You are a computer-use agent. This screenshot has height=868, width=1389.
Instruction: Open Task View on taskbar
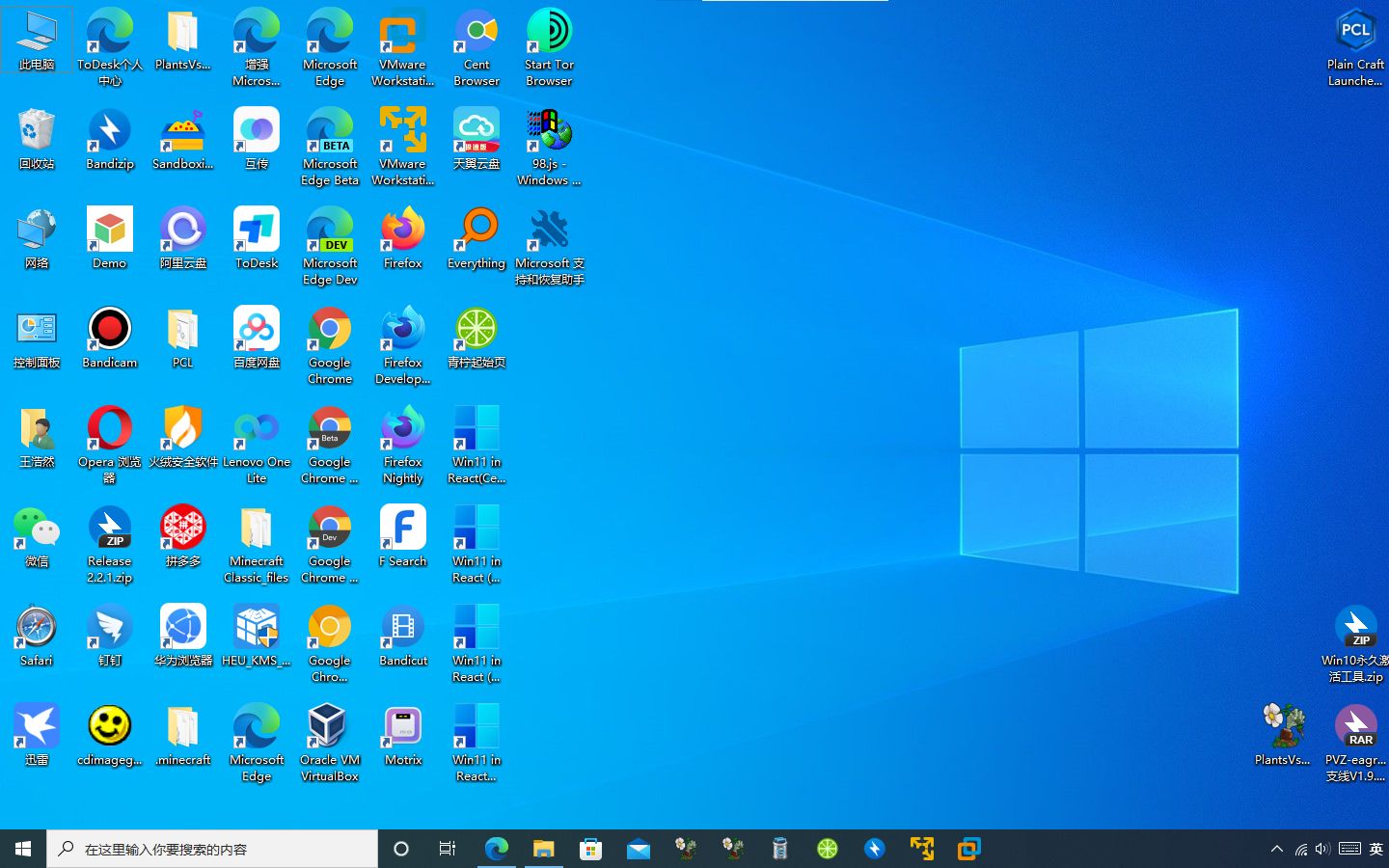click(448, 849)
